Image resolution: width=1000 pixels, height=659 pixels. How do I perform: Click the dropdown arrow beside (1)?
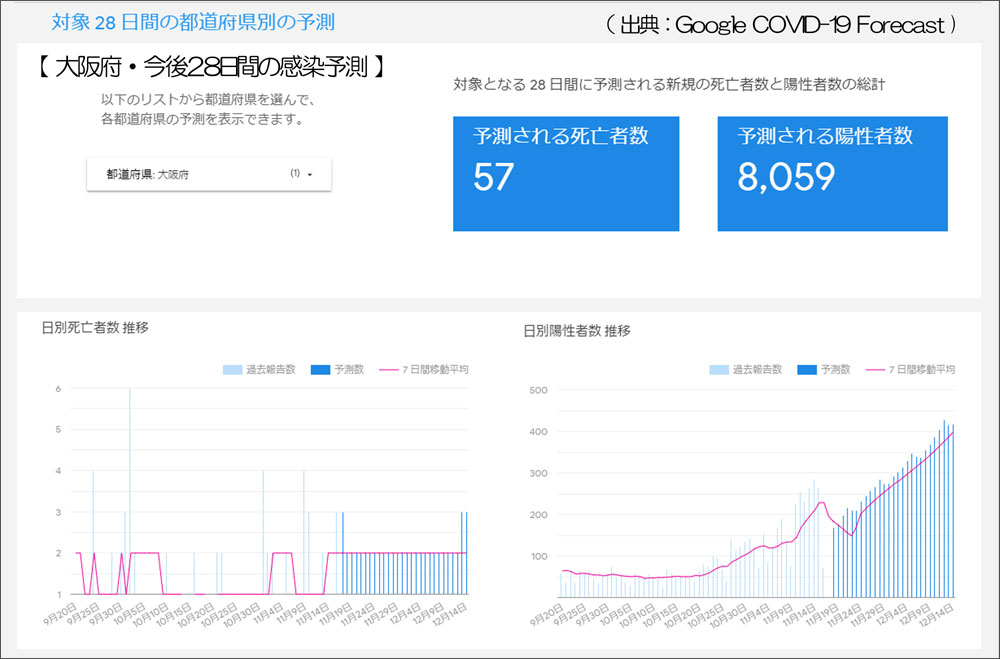tap(310, 174)
